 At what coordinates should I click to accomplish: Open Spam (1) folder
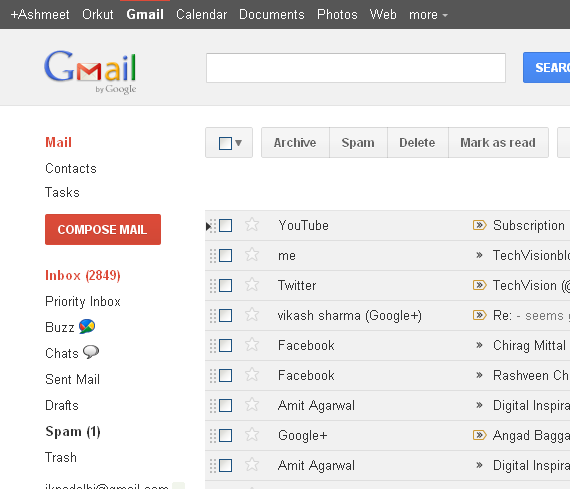coord(73,432)
